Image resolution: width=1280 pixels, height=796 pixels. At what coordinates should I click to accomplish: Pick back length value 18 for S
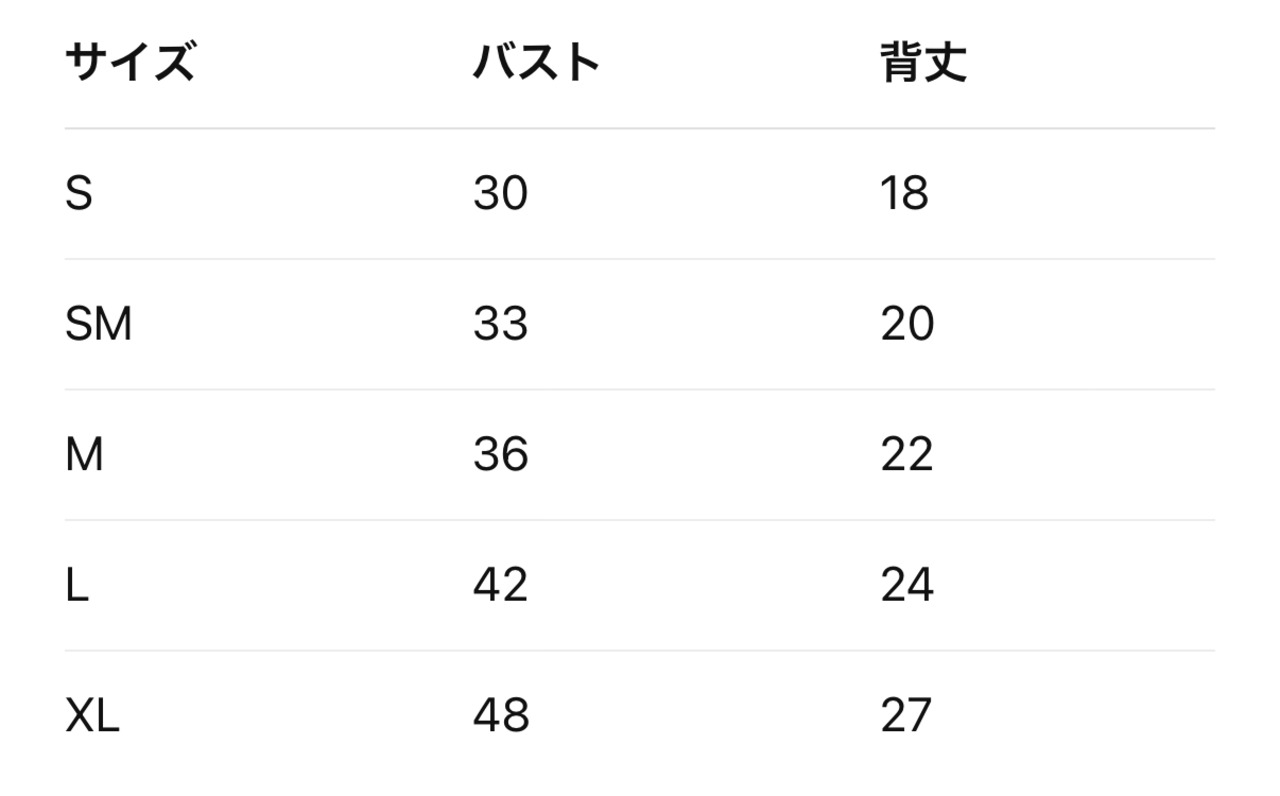point(904,193)
